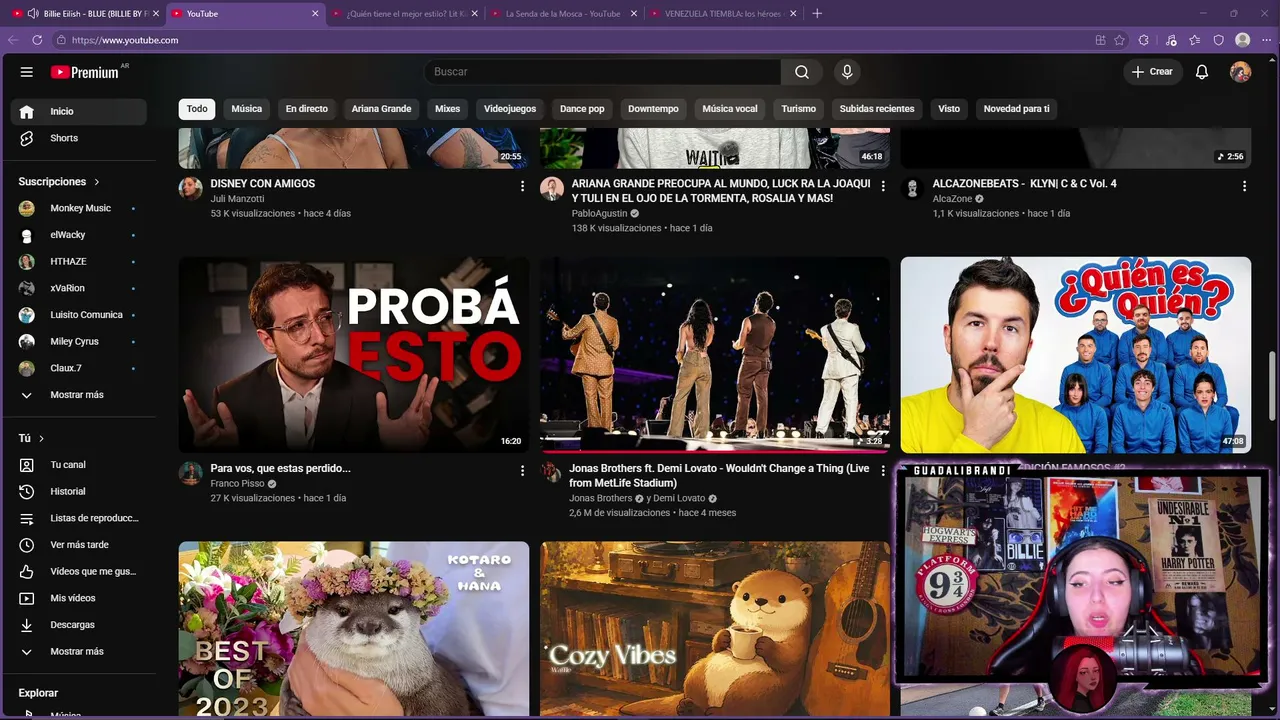
Task: Open the browser shield icon
Action: 1219,40
